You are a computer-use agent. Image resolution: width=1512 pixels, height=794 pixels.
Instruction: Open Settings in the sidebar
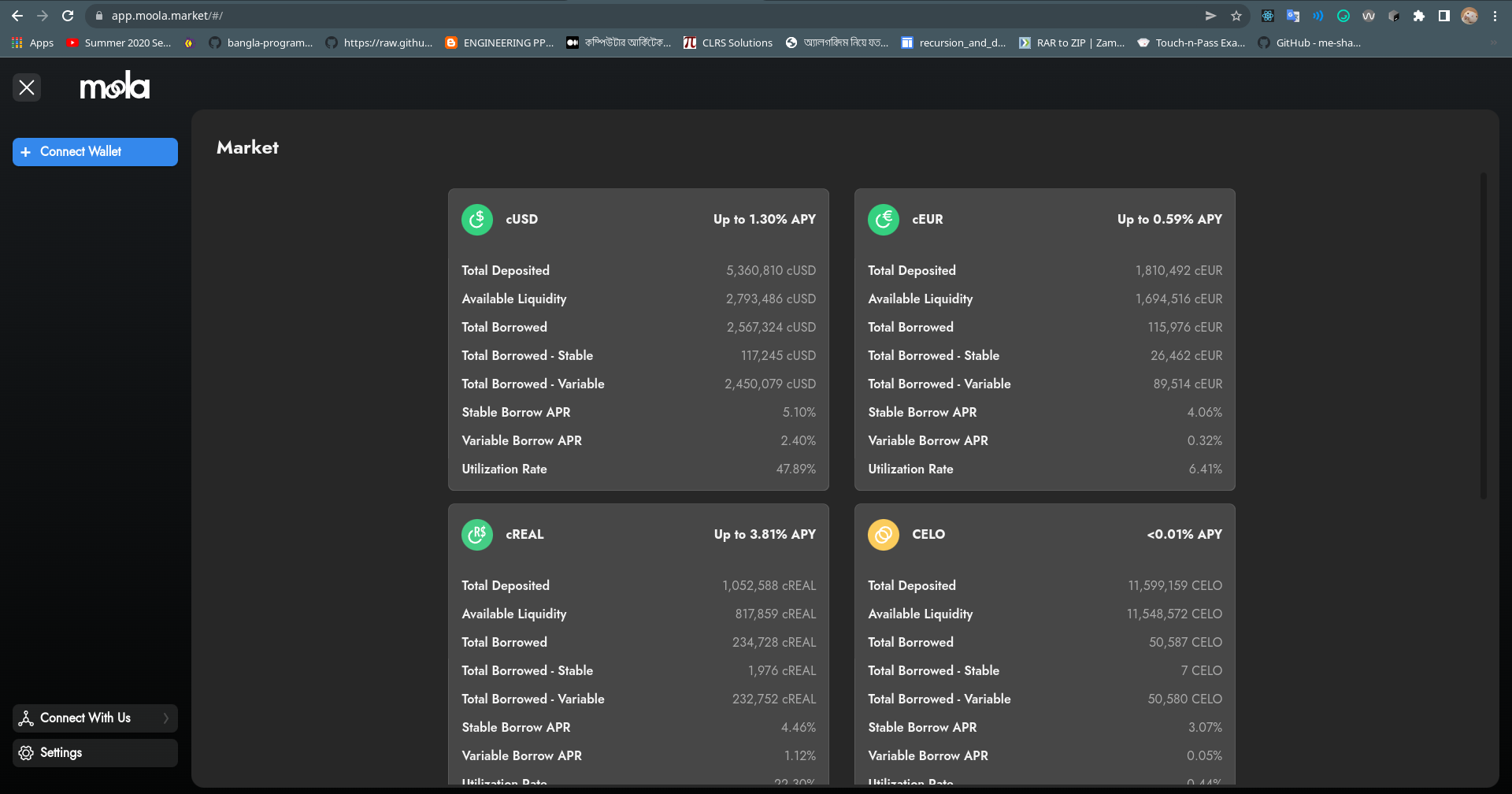click(x=95, y=753)
